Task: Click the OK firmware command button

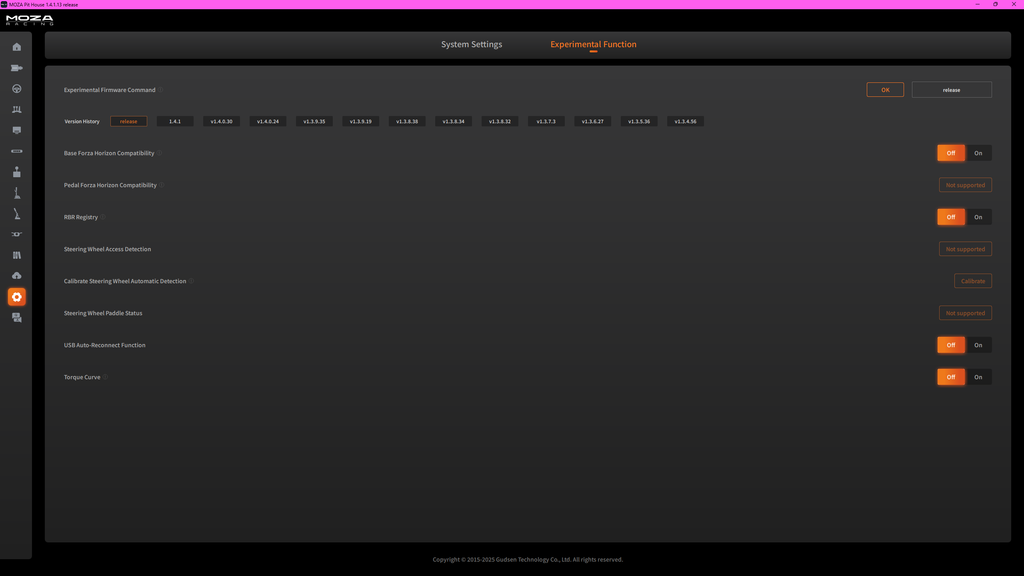Action: (x=885, y=89)
